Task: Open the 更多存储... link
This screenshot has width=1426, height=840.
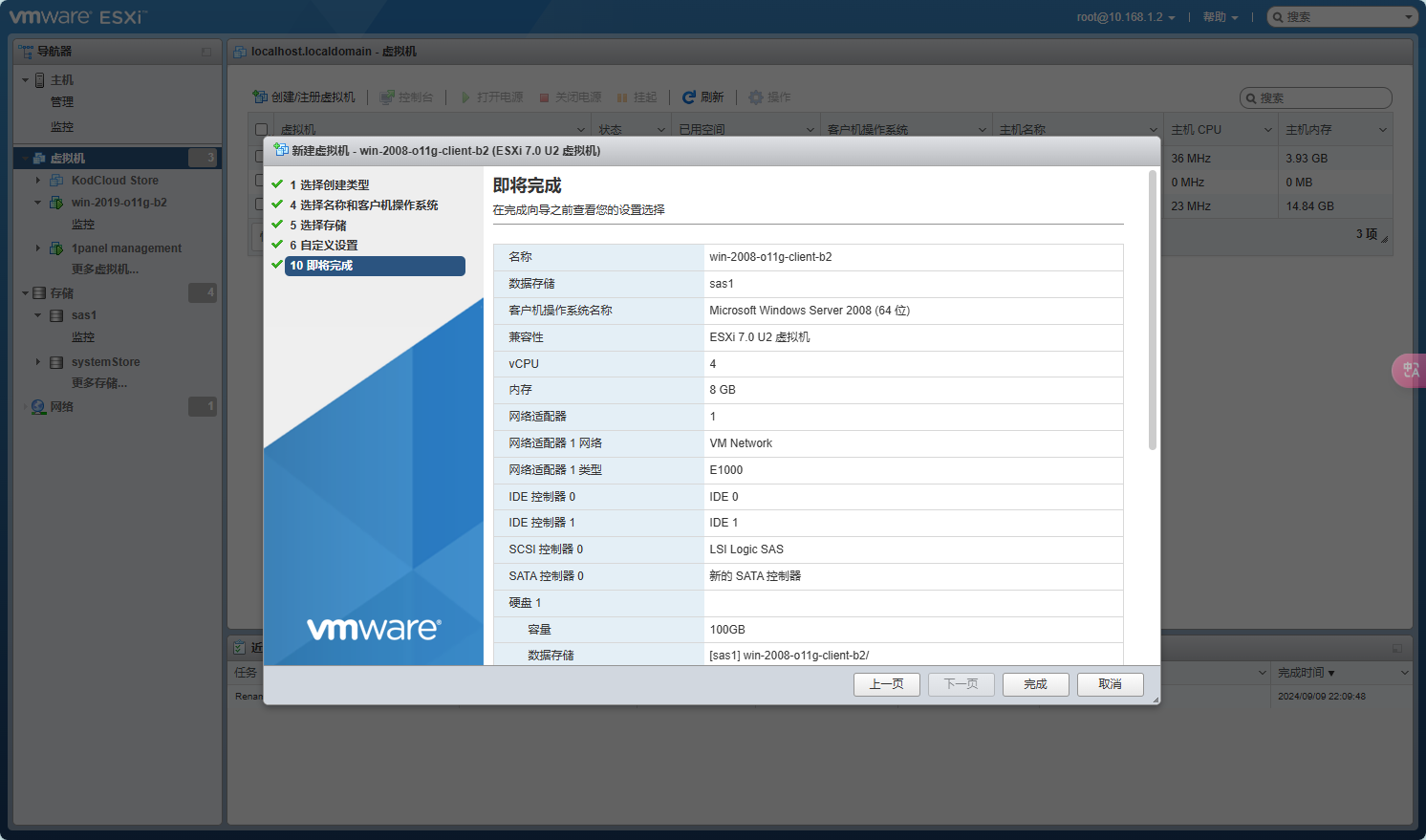Action: point(99,383)
